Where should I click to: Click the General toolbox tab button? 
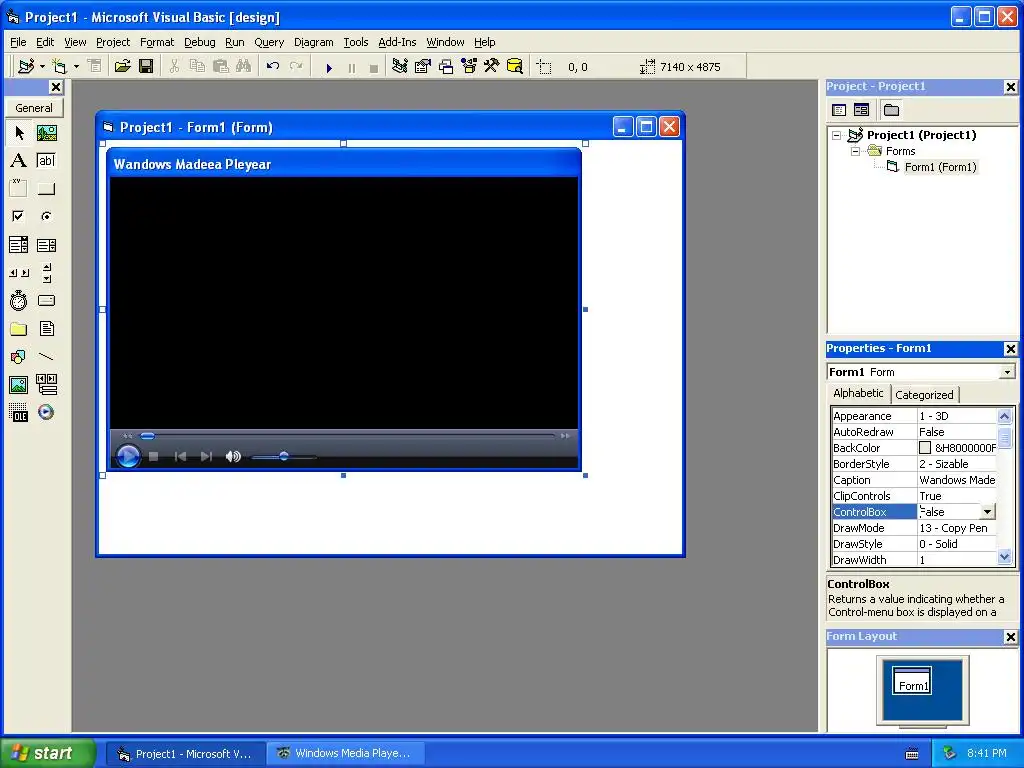pos(34,108)
